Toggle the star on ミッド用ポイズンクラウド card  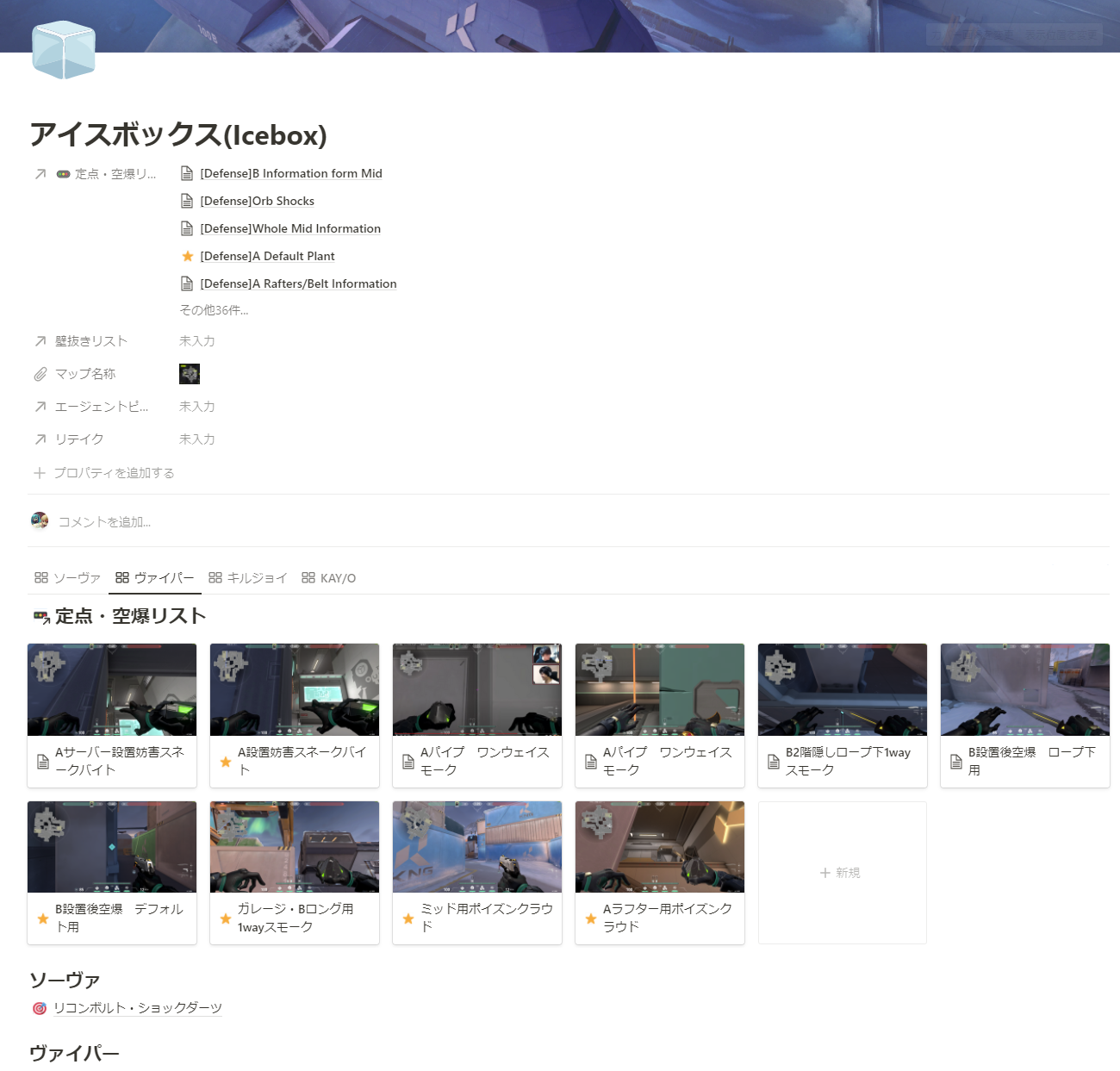(408, 918)
